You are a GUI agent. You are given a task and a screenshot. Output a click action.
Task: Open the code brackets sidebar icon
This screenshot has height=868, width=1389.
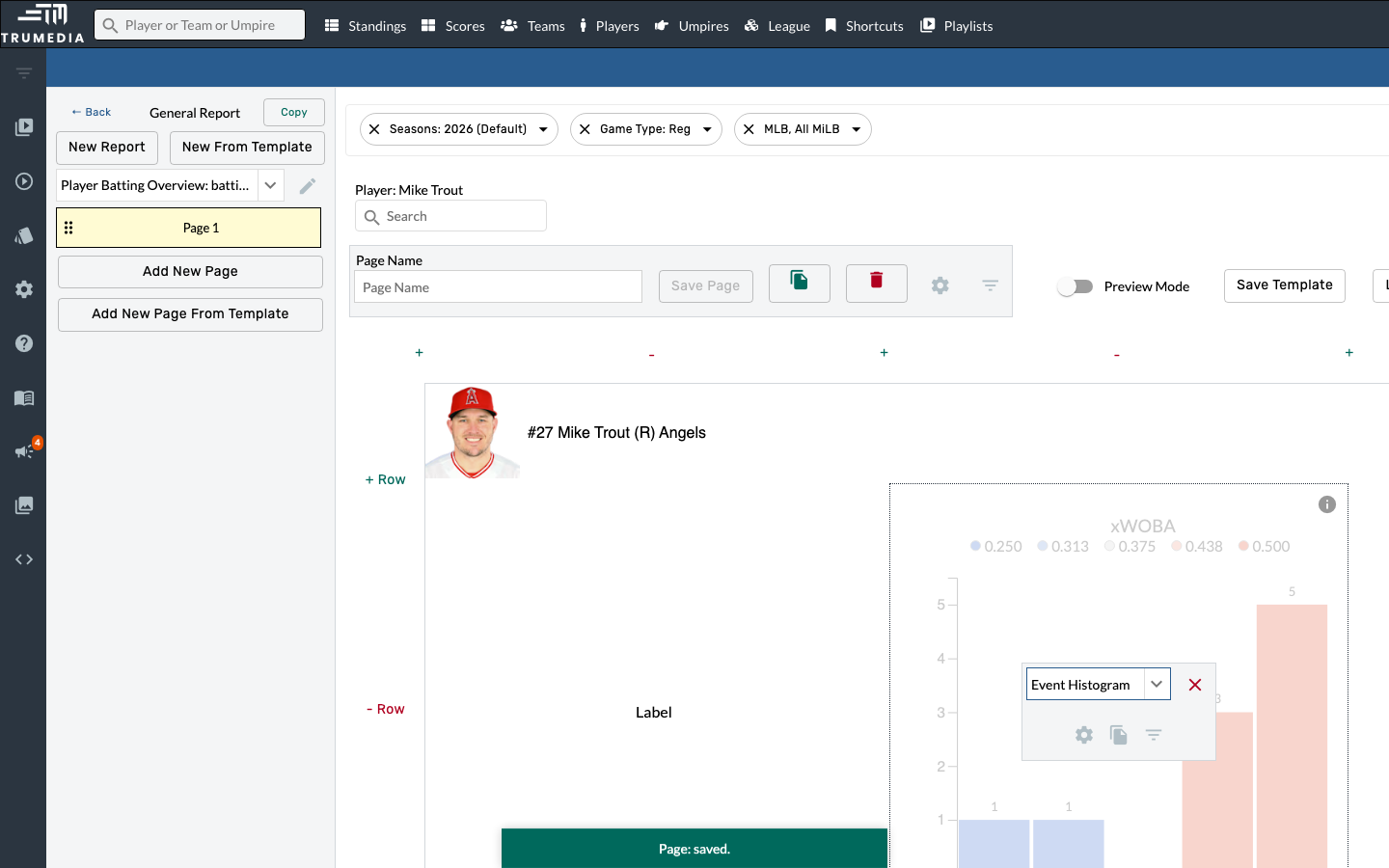(x=24, y=559)
